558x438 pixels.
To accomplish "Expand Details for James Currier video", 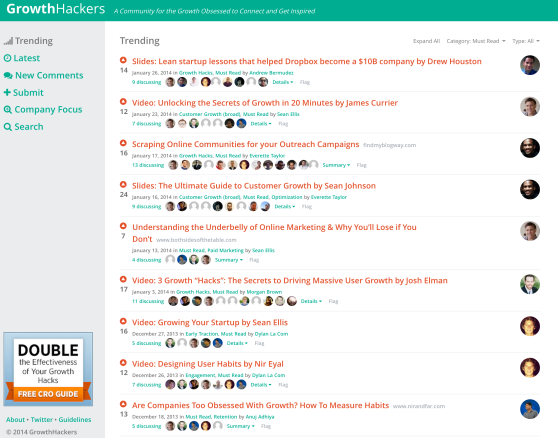I will [261, 124].
